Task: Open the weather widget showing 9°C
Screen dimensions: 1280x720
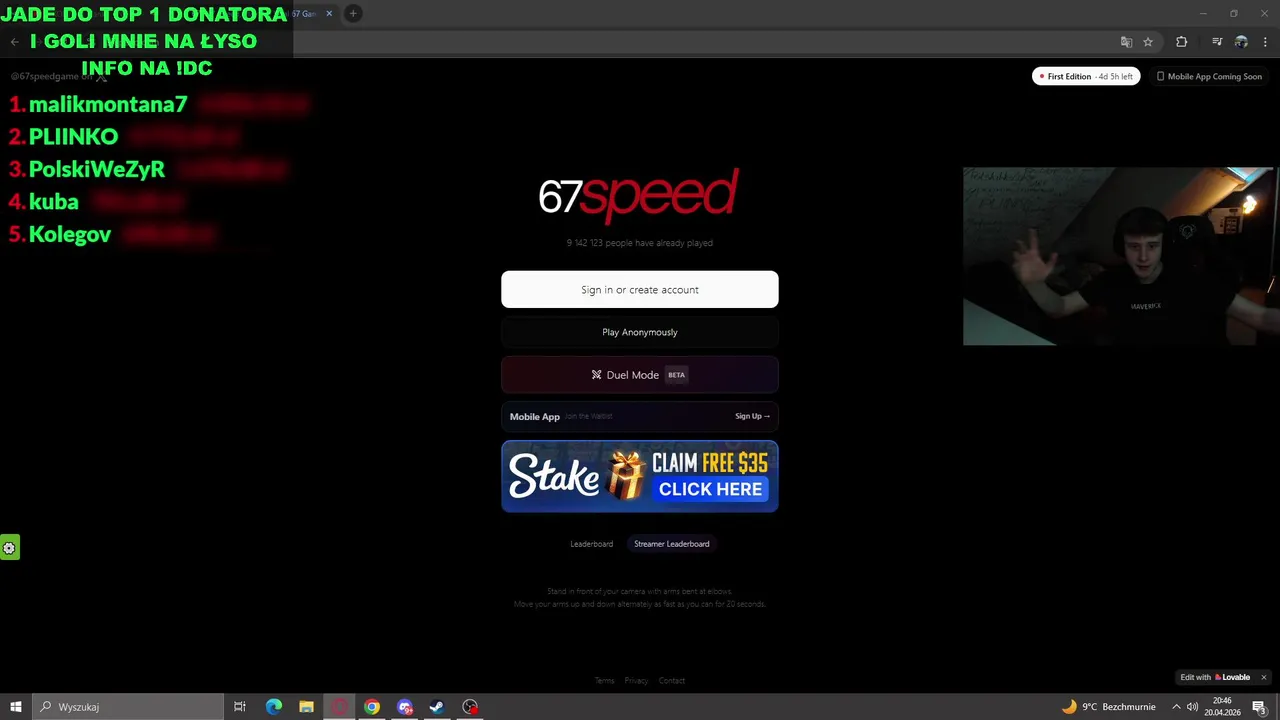Action: [x=1108, y=707]
